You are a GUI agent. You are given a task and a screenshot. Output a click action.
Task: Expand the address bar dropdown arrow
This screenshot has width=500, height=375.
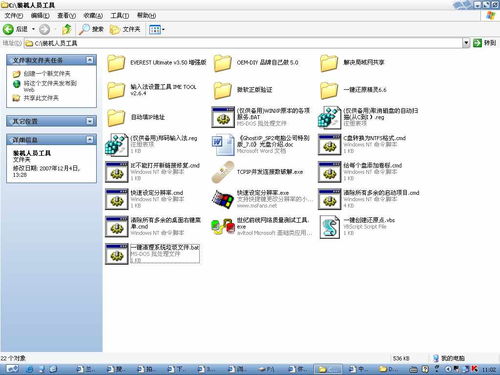click(x=466, y=43)
